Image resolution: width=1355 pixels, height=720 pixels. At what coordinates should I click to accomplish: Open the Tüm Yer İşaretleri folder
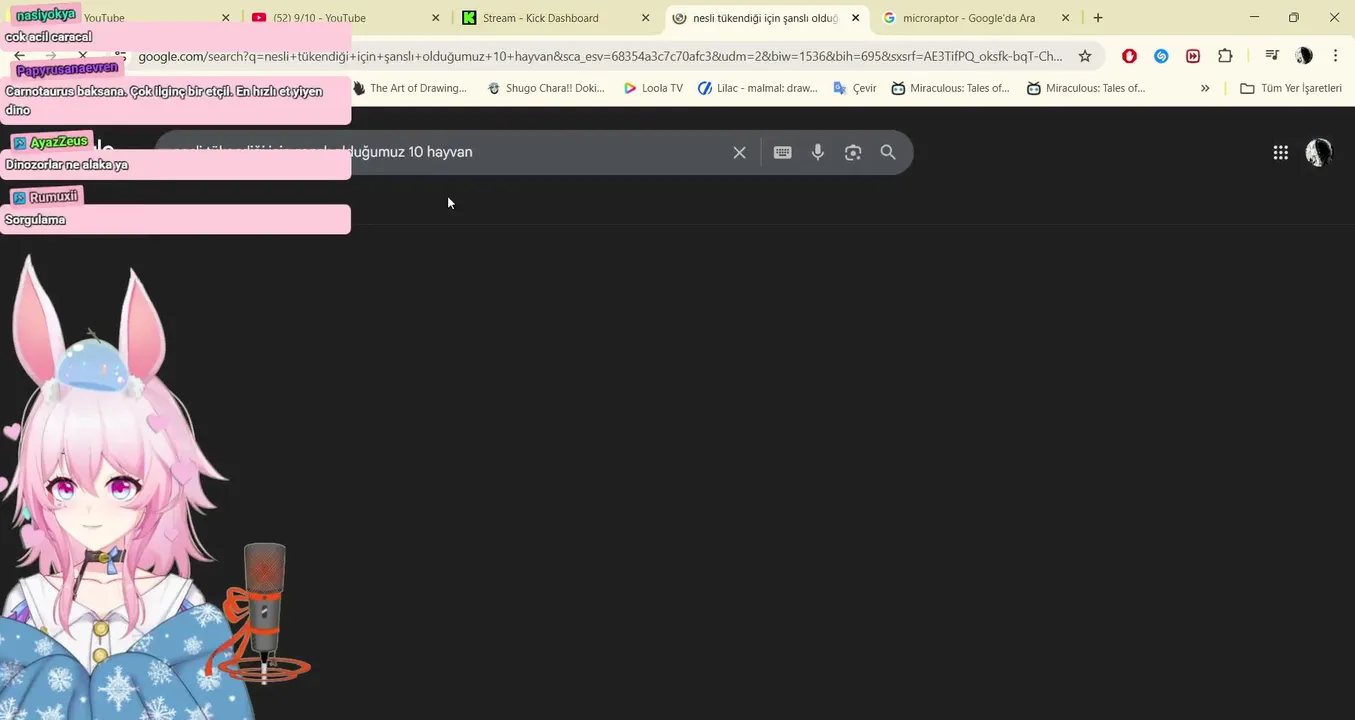coord(1291,88)
